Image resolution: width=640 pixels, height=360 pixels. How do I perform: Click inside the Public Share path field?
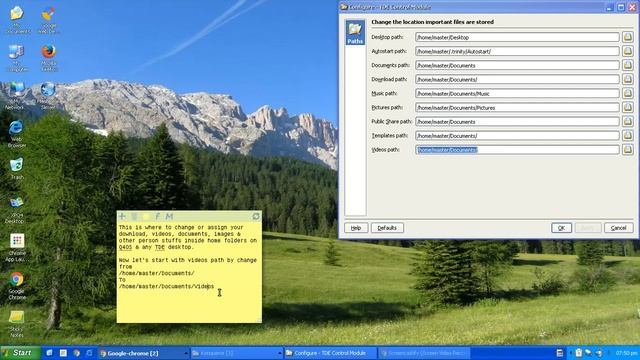(x=518, y=122)
